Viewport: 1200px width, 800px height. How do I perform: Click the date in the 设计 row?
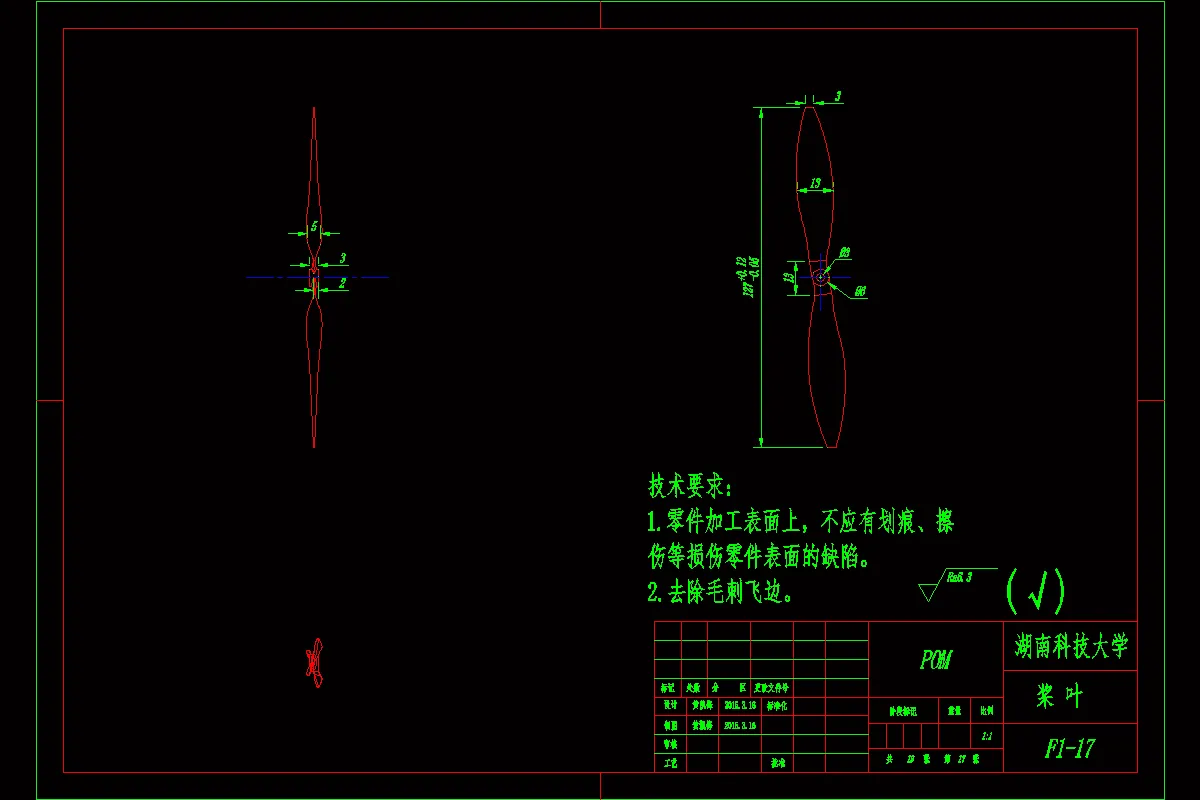coord(741,705)
